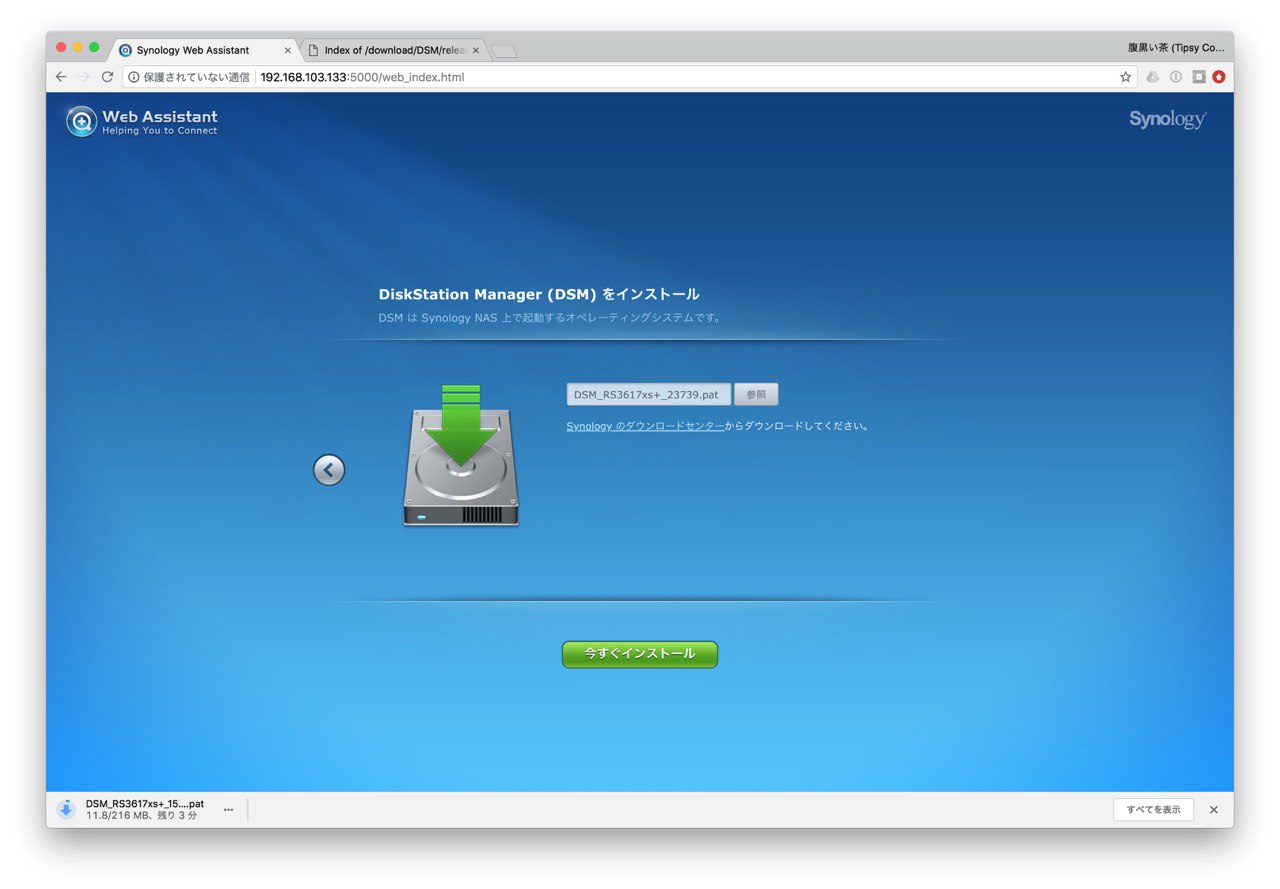Click the heading DiskStation Manager (DSM) をインストール
Viewport: 1280px width, 889px height.
coord(539,294)
